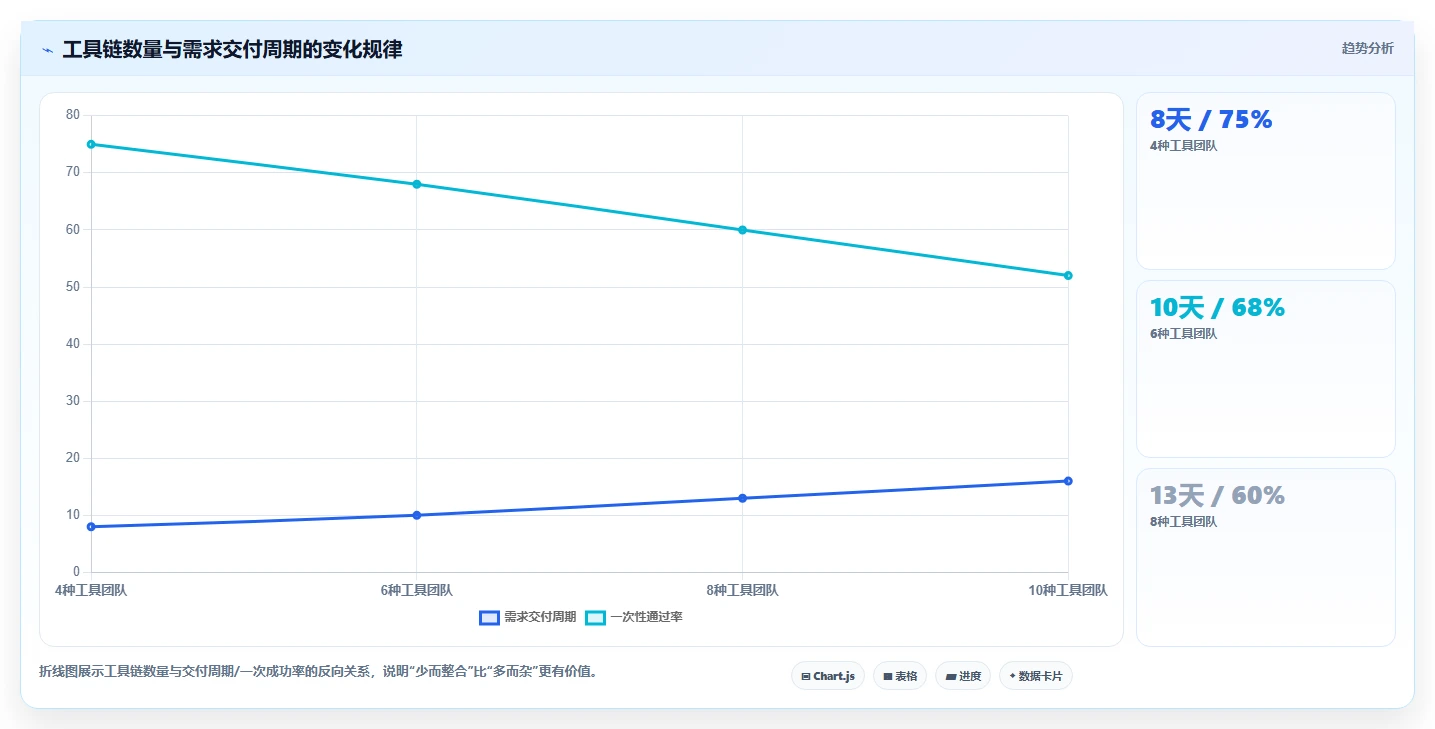This screenshot has height=729, width=1435.
Task: Click the lightning icon beside the title
Action: coord(47,50)
